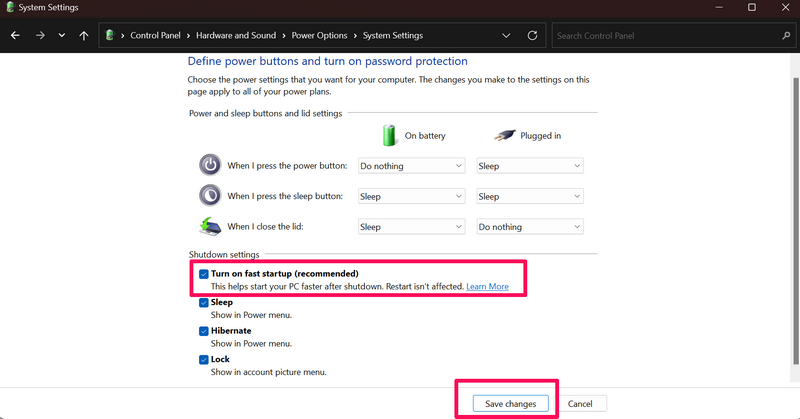The height and width of the screenshot is (419, 800).
Task: Open power button Plugged in dropdown
Action: click(530, 166)
